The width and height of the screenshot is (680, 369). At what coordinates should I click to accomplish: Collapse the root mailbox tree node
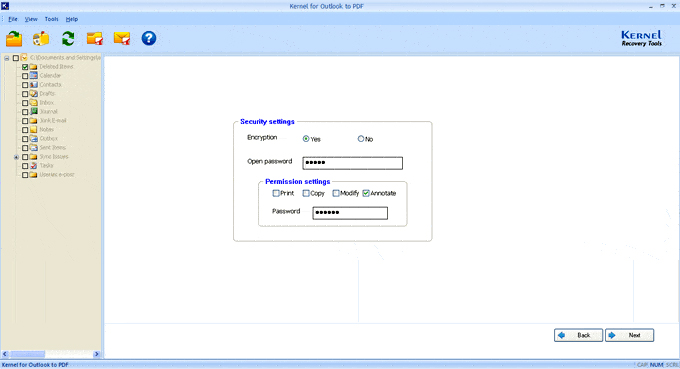7,58
